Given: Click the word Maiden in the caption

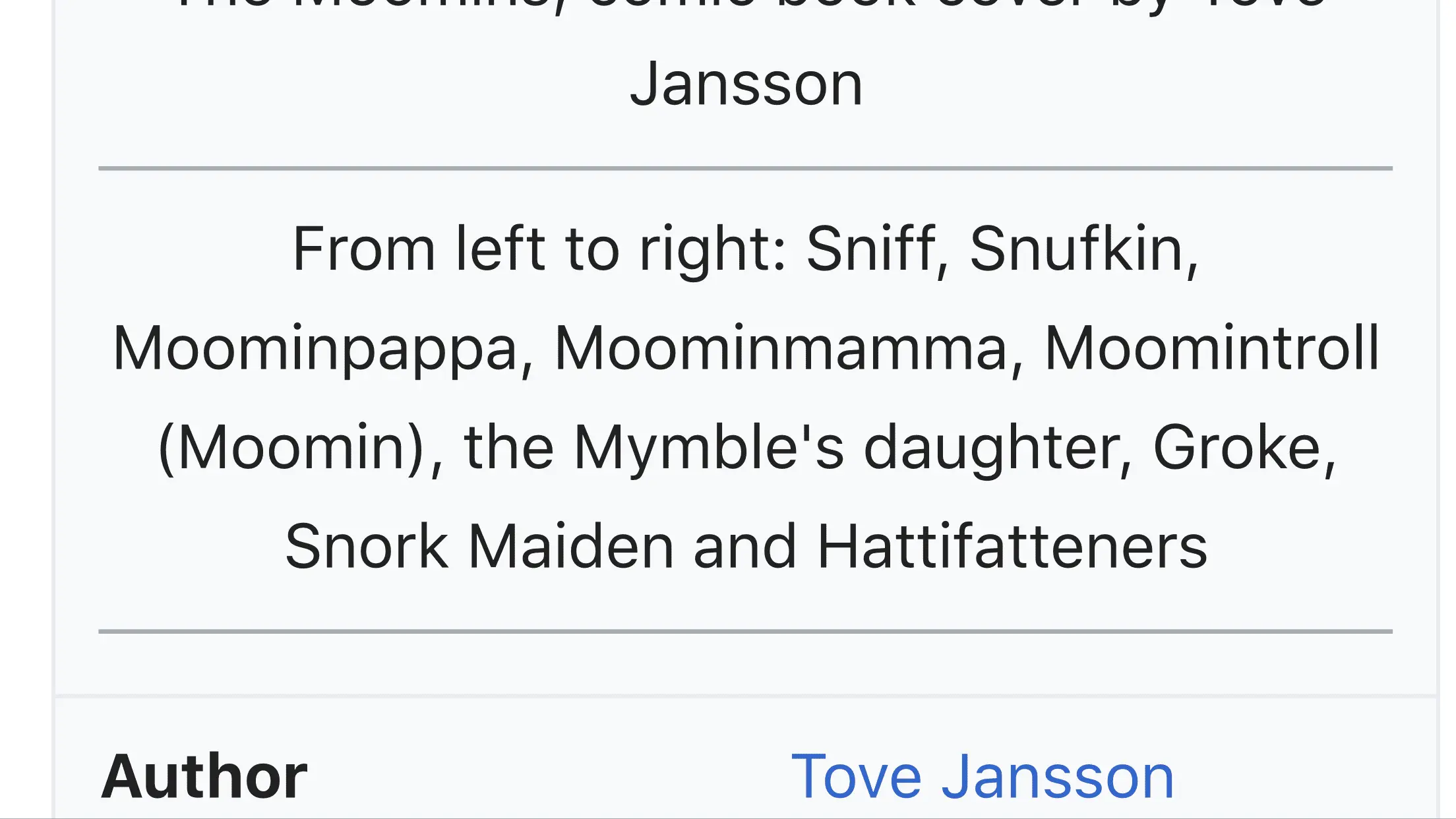Looking at the screenshot, I should point(570,547).
